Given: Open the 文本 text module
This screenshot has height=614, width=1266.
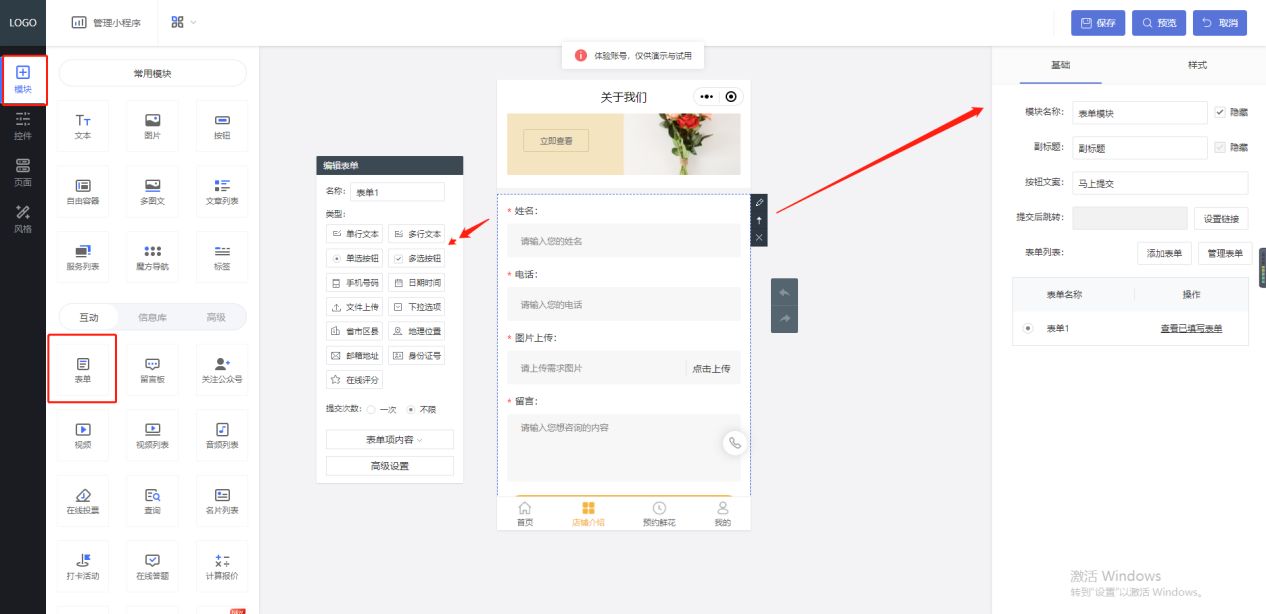Looking at the screenshot, I should coord(82,124).
